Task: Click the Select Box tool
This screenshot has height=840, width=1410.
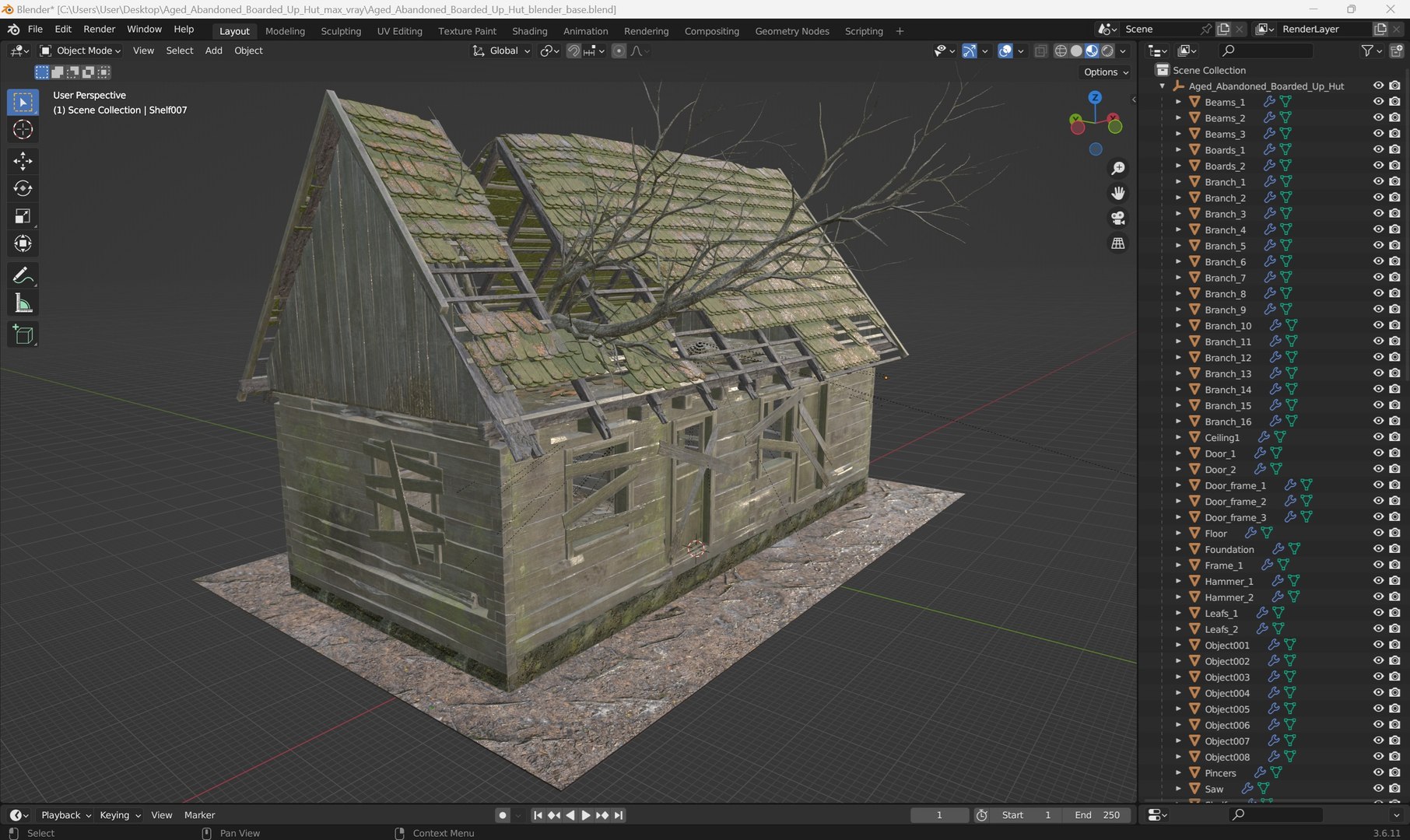Action: click(x=23, y=102)
